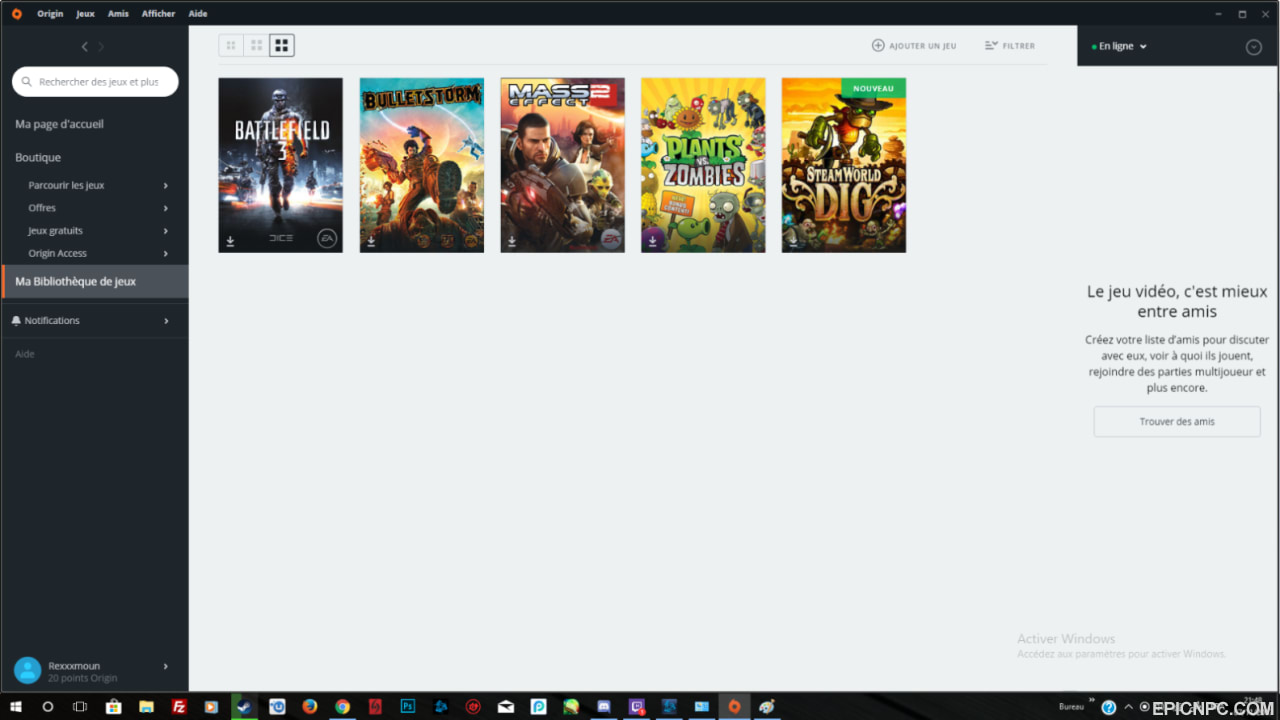The image size is (1280, 720).
Task: Show hidden system tray icons
Action: [1130, 707]
